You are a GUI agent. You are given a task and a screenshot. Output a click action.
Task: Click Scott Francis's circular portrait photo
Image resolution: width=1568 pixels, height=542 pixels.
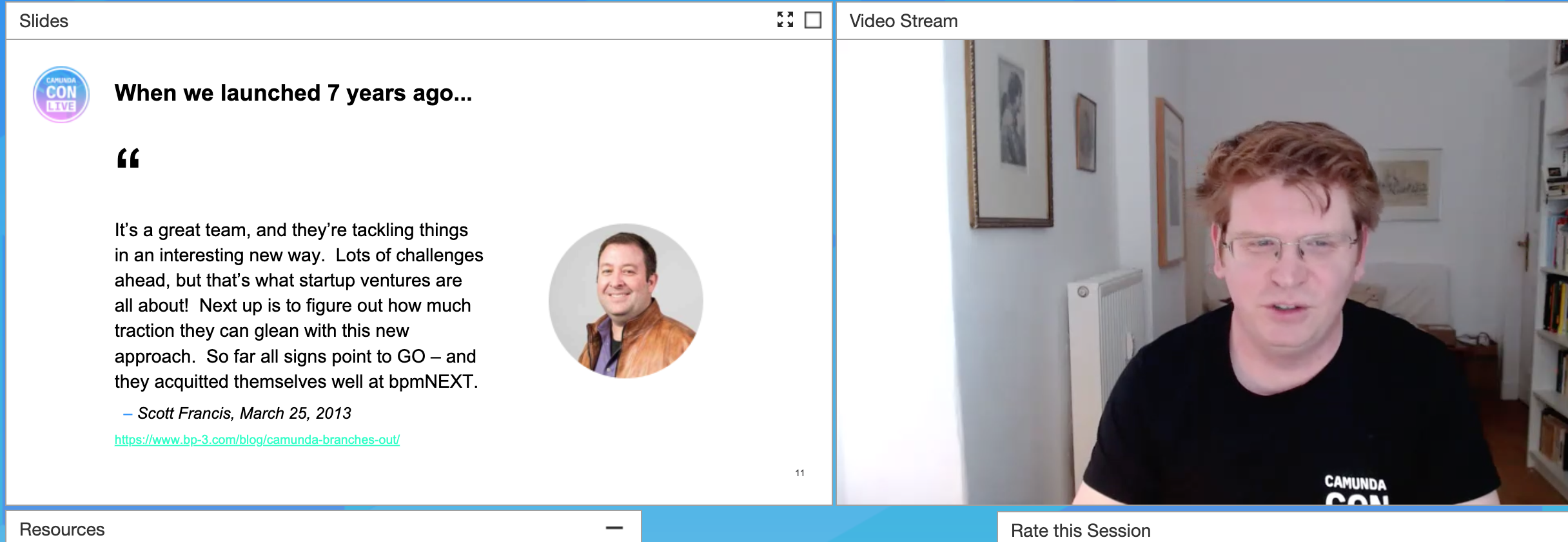click(x=625, y=301)
